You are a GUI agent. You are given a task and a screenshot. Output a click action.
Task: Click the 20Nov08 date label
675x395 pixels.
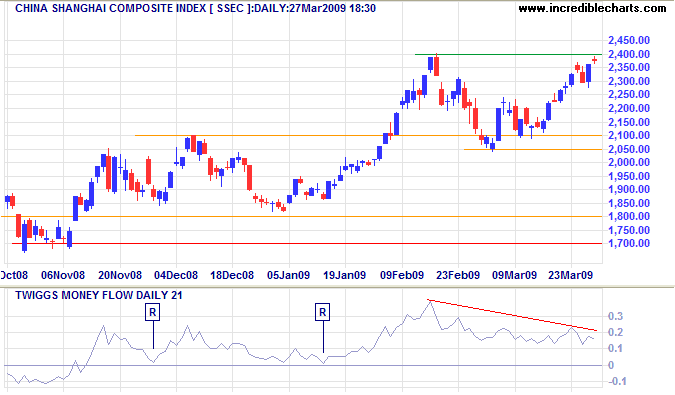pyautogui.click(x=120, y=275)
